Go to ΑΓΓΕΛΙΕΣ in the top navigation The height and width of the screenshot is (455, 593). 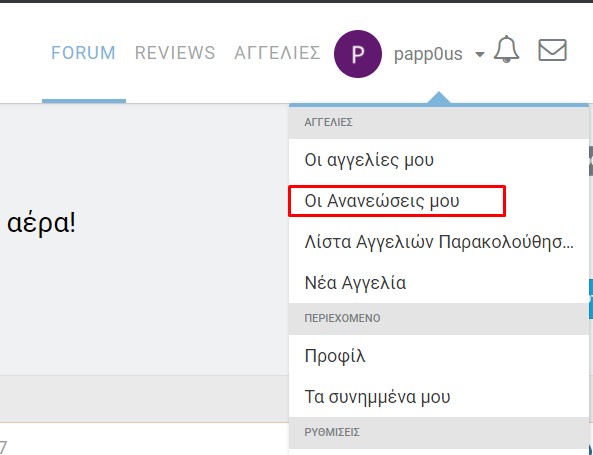[x=277, y=53]
